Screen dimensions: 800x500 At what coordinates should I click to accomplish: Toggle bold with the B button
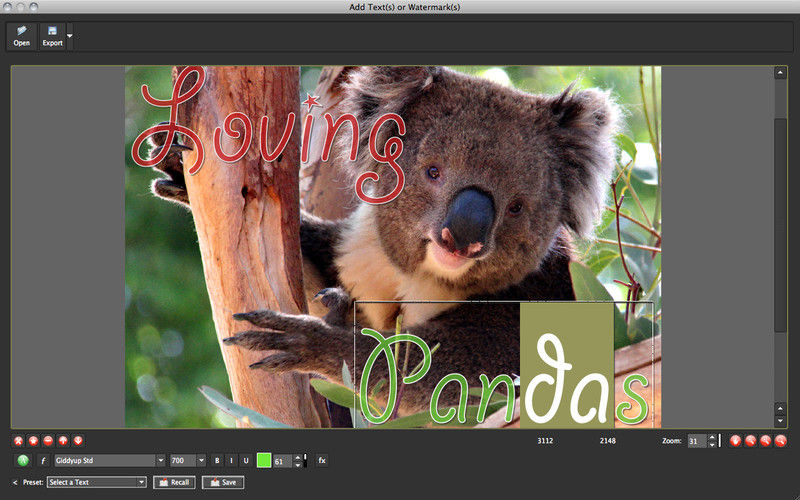(x=217, y=461)
